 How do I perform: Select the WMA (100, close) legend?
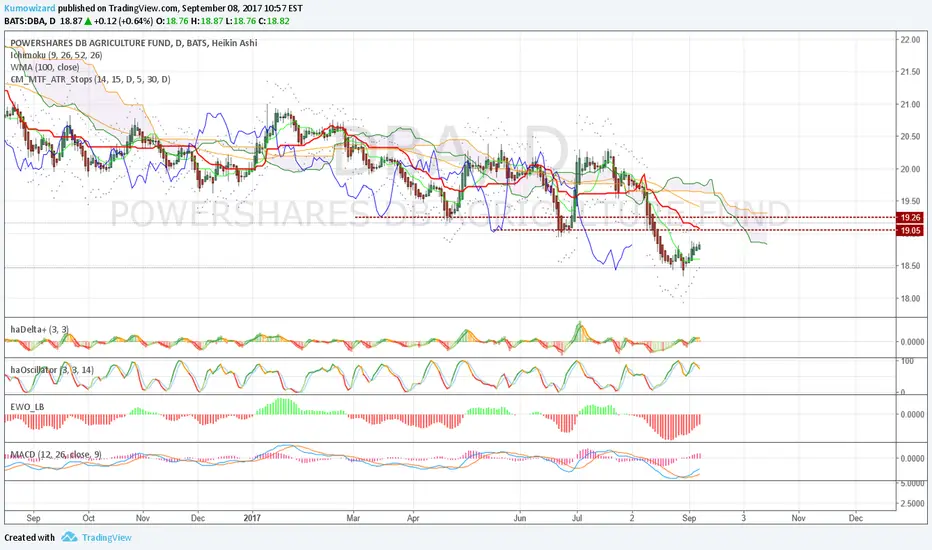tap(45, 67)
